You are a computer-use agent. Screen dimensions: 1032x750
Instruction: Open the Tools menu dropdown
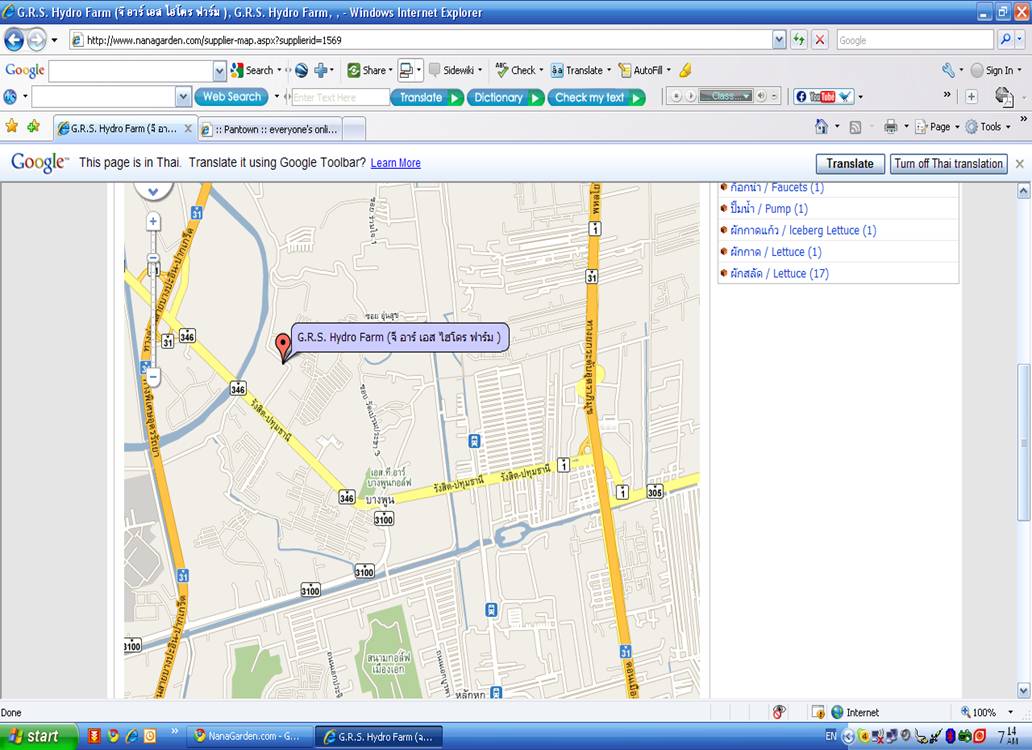click(x=990, y=127)
